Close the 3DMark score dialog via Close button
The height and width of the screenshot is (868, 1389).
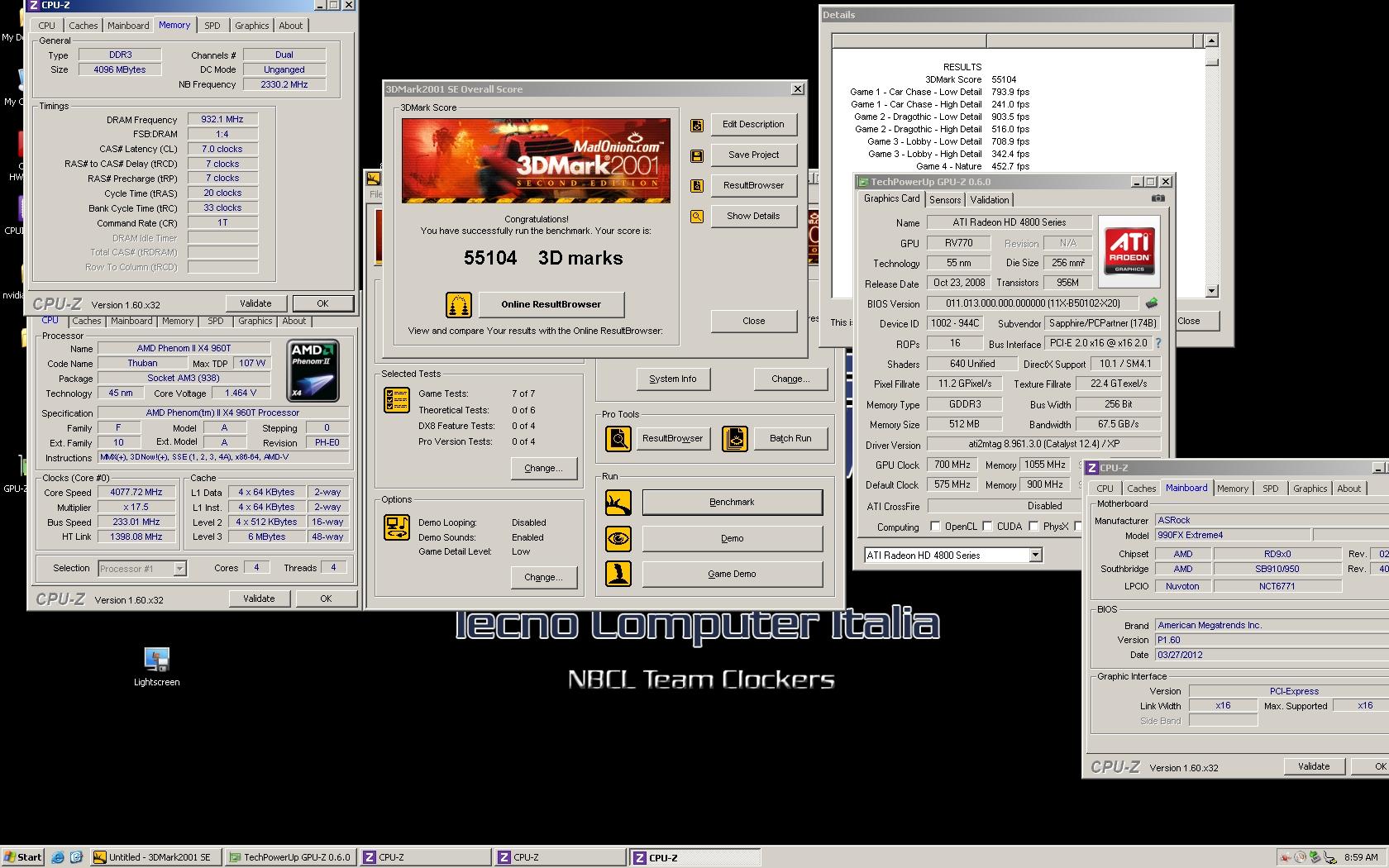click(753, 321)
